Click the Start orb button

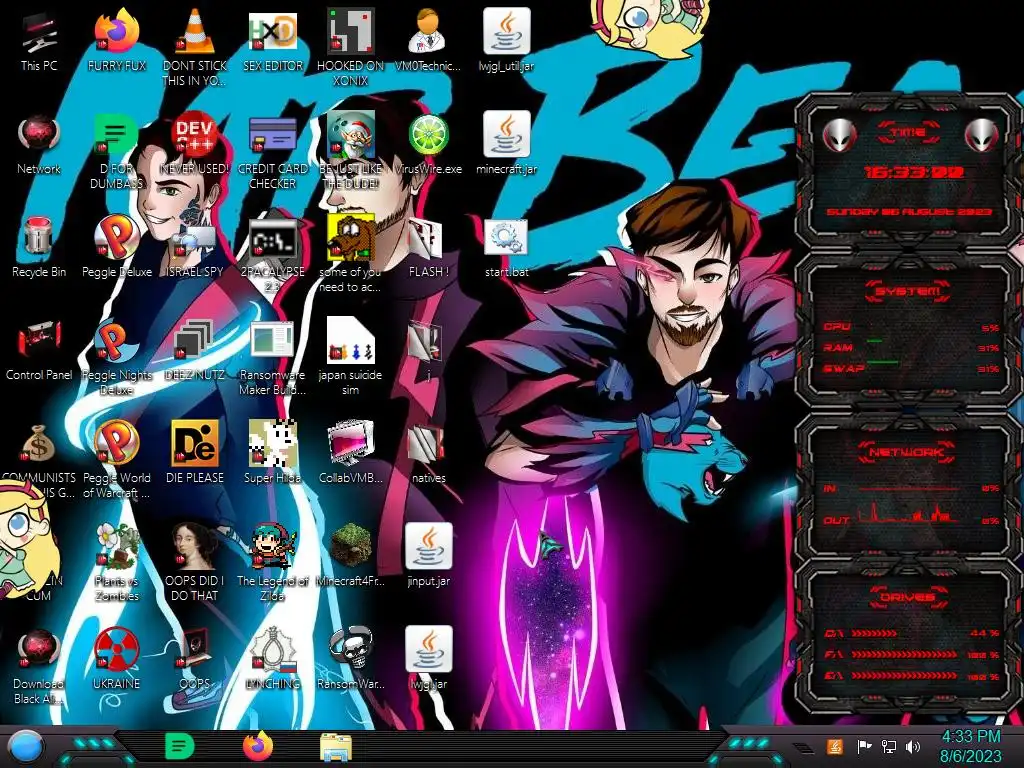(25, 748)
